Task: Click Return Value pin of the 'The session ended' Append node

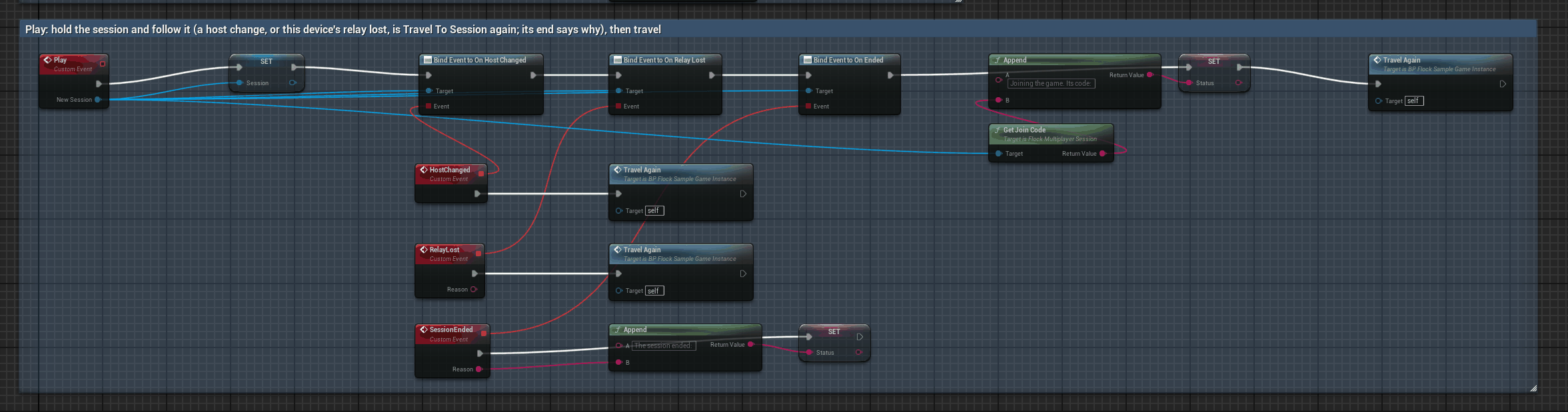Action: 751,345
